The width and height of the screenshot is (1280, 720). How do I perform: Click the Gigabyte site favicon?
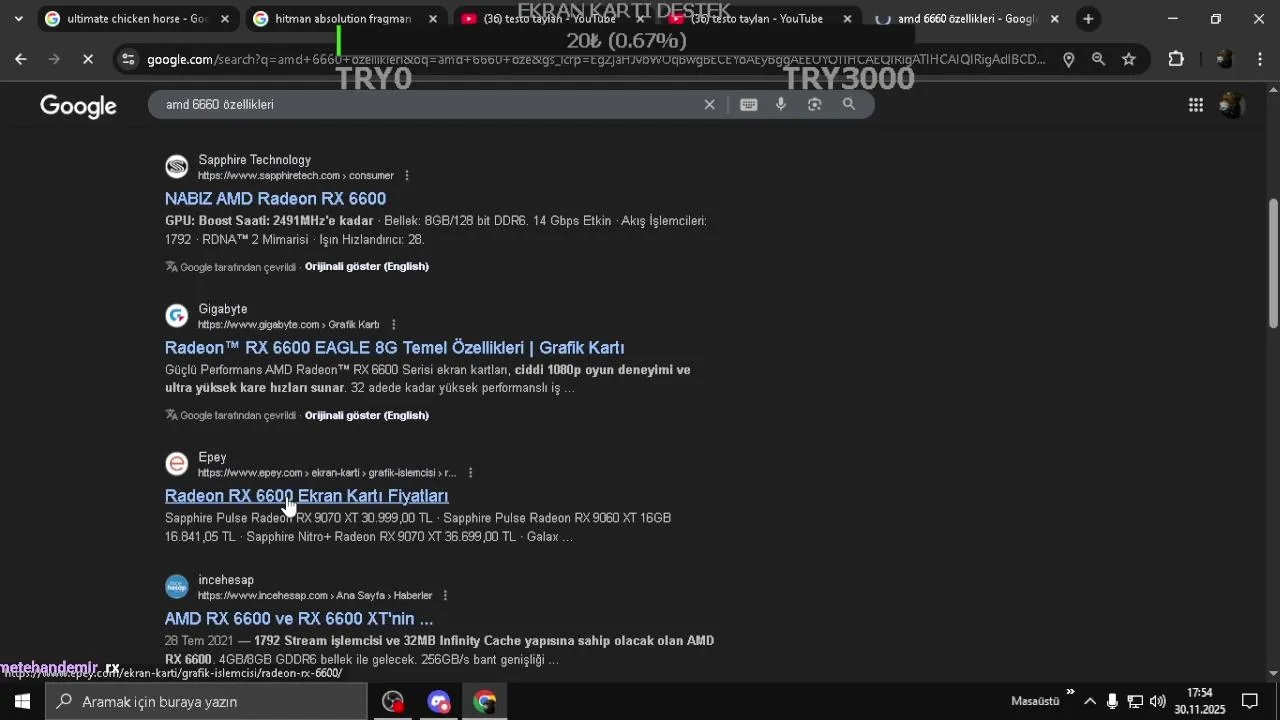pos(177,316)
